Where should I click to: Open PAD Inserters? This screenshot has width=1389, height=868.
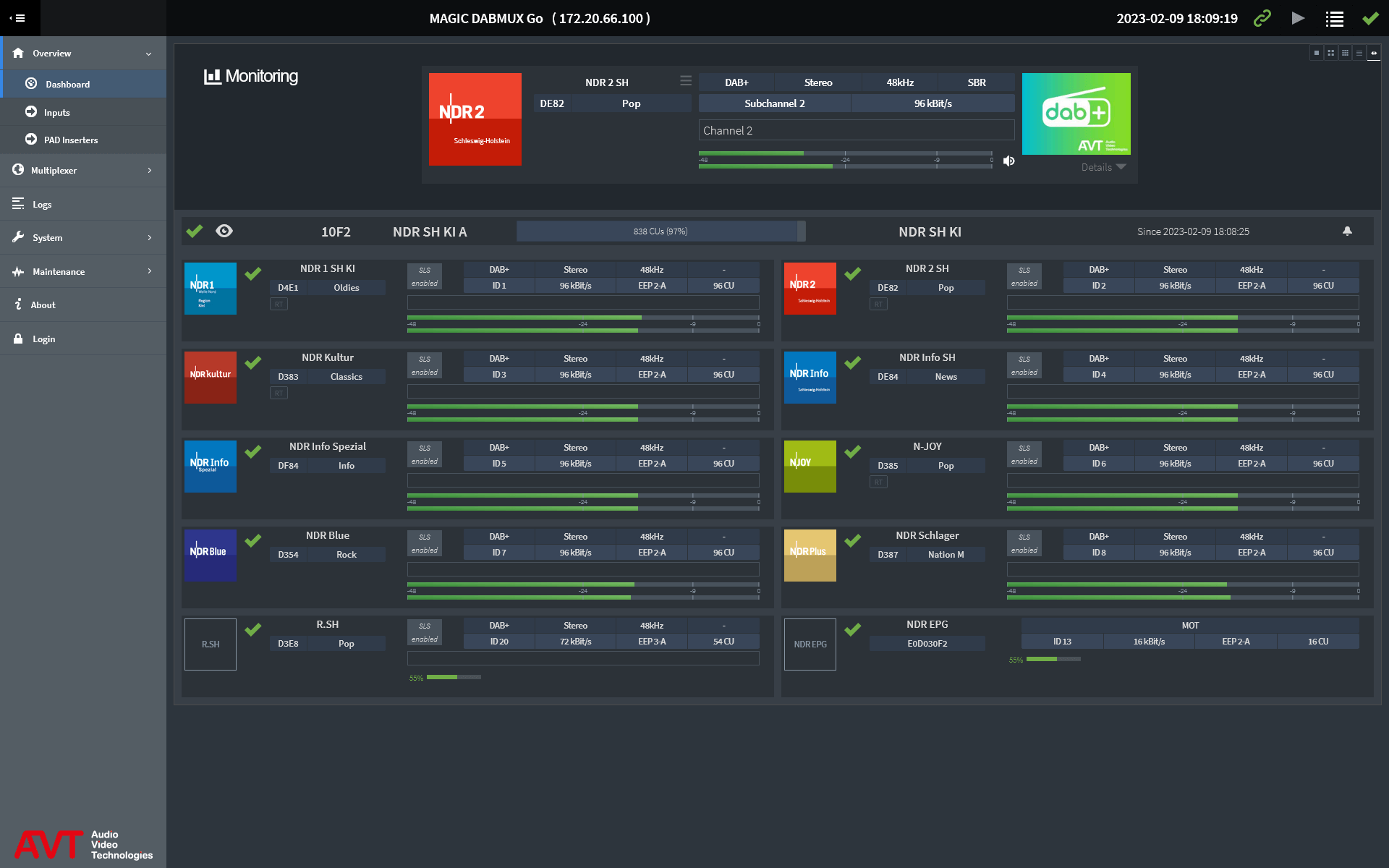[70, 140]
